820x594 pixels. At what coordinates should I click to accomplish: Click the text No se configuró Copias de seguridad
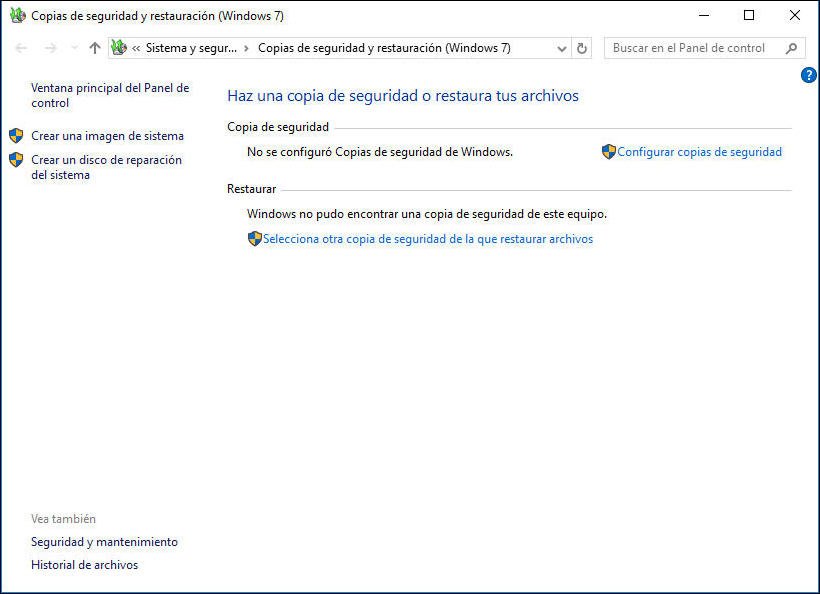pyautogui.click(x=380, y=152)
